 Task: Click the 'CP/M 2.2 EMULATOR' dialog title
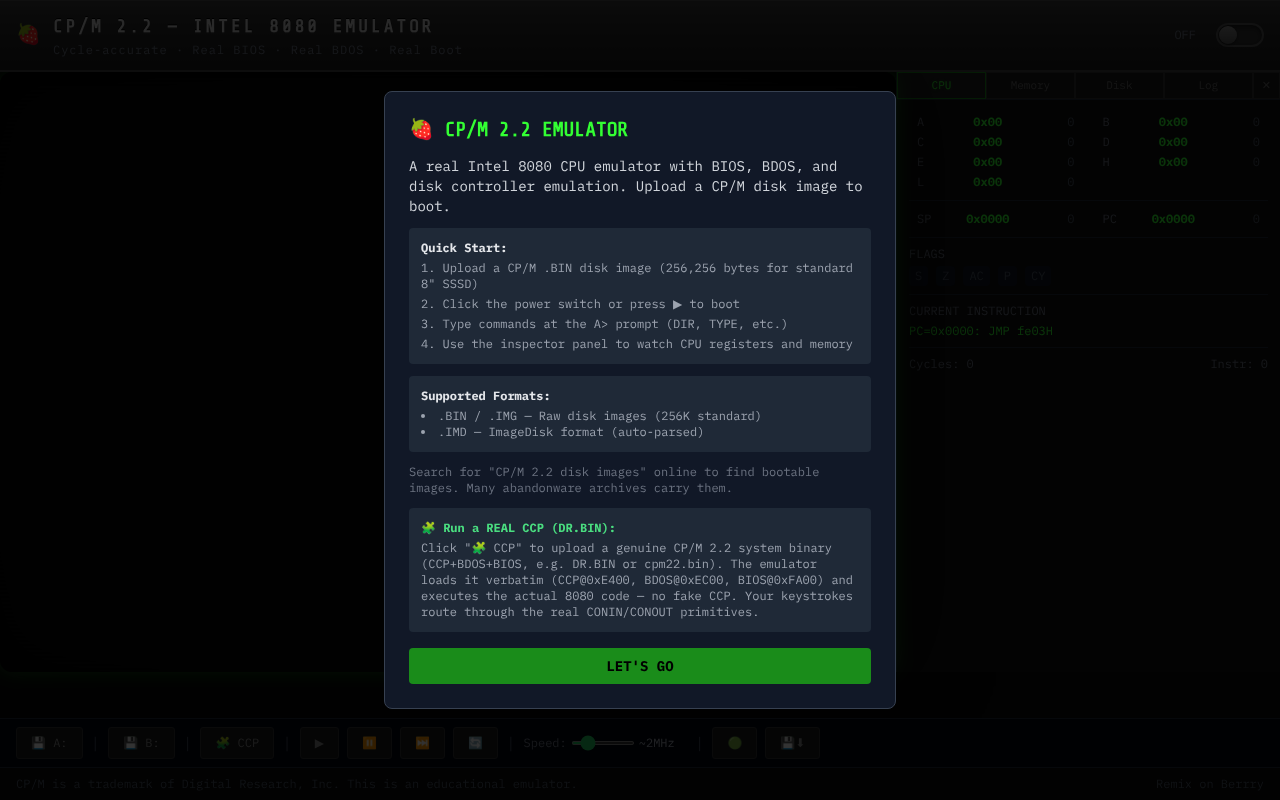[x=536, y=129]
